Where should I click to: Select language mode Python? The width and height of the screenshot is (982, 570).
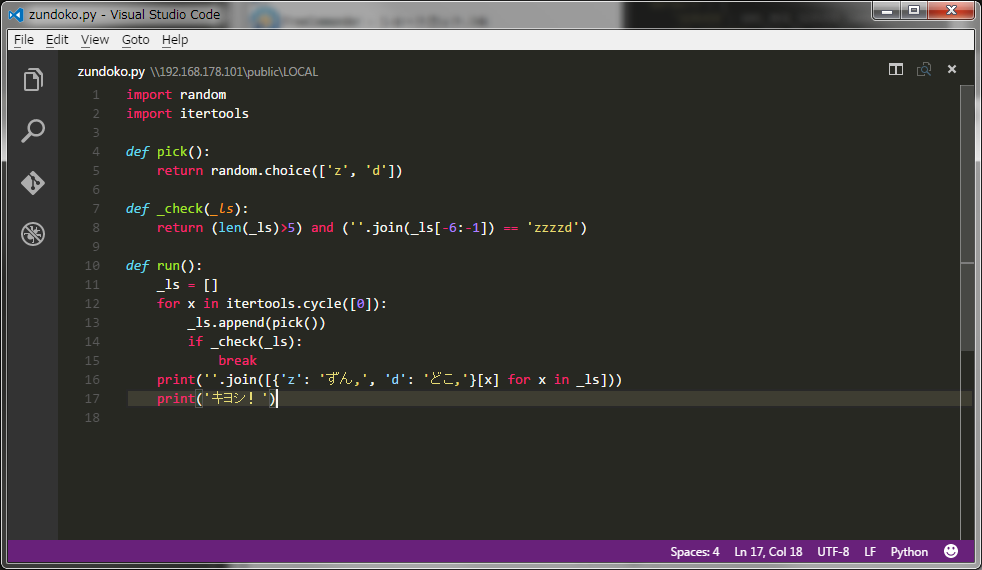coord(909,552)
